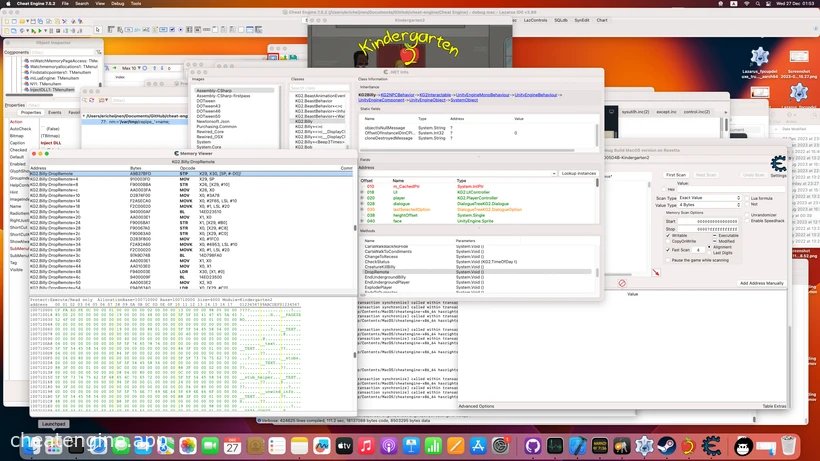Follow the KG2NPCBehavior inheritance link
Image resolution: width=820 pixels, height=461 pixels.
397,95
